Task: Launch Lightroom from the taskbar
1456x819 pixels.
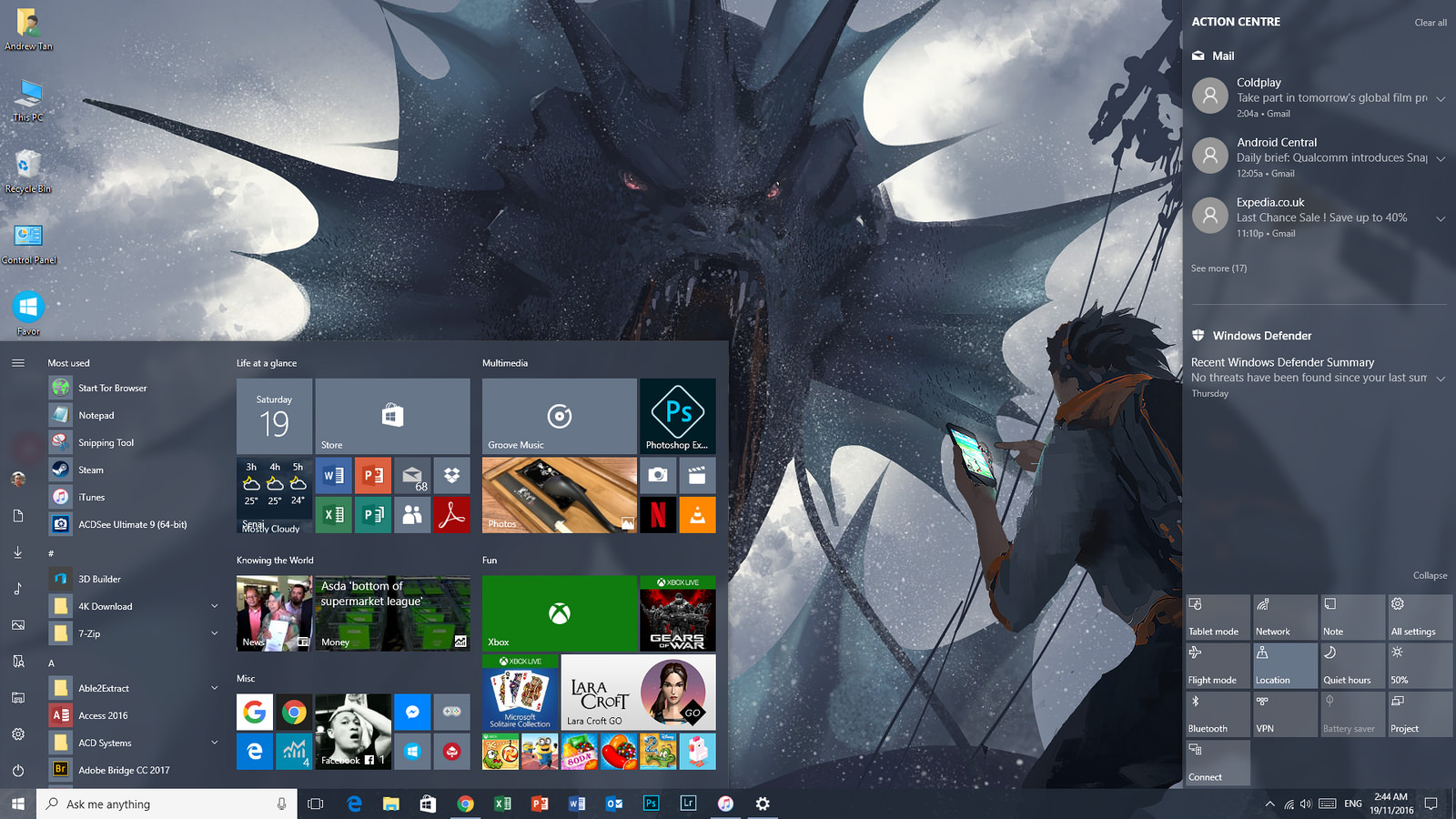Action: [x=688, y=804]
